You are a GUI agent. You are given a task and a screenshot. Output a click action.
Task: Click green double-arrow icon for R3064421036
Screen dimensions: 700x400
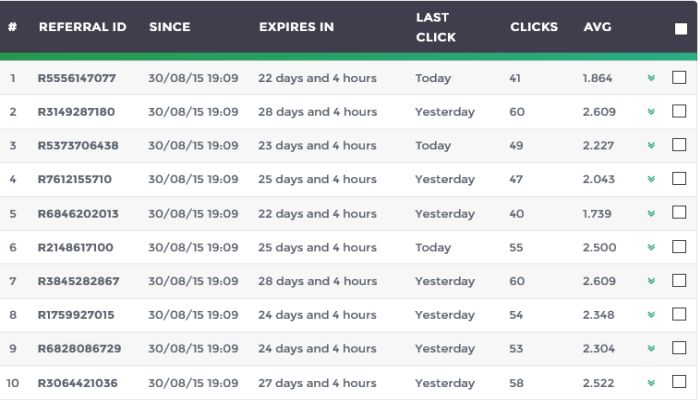click(x=651, y=383)
